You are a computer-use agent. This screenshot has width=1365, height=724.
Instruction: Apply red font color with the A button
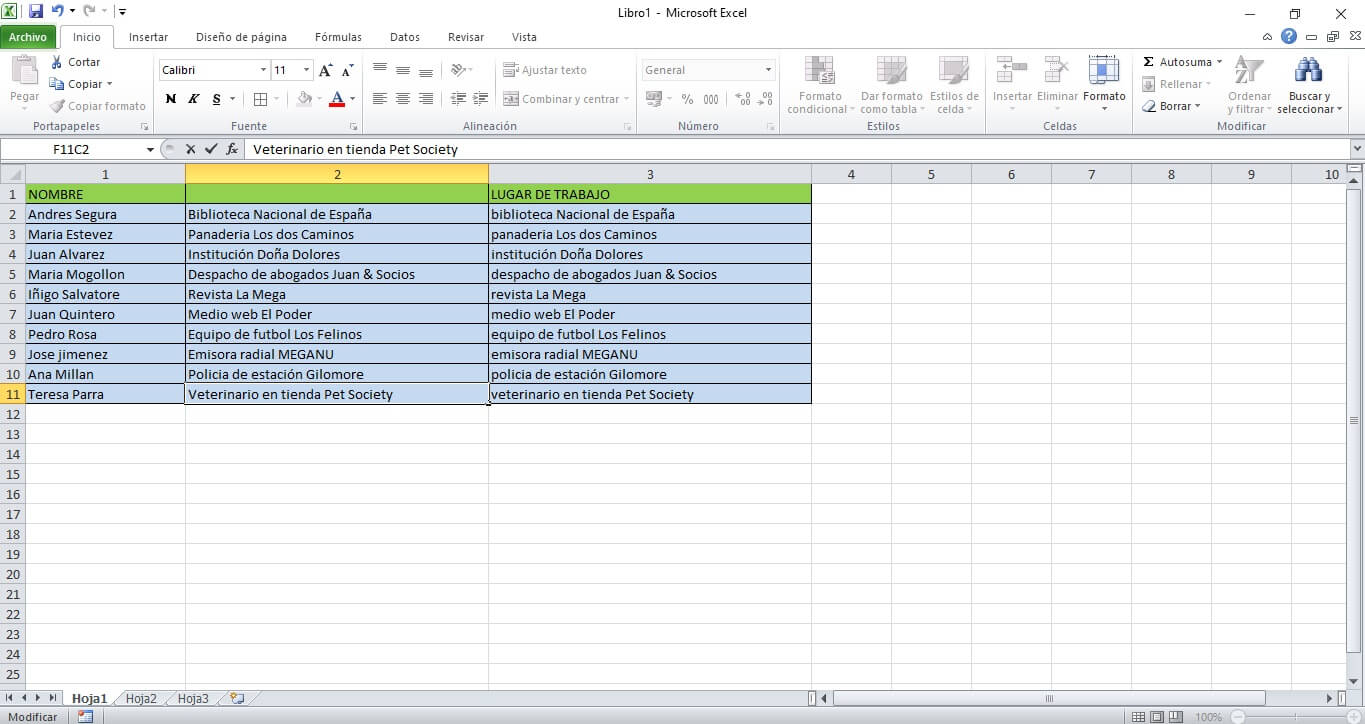pos(337,99)
